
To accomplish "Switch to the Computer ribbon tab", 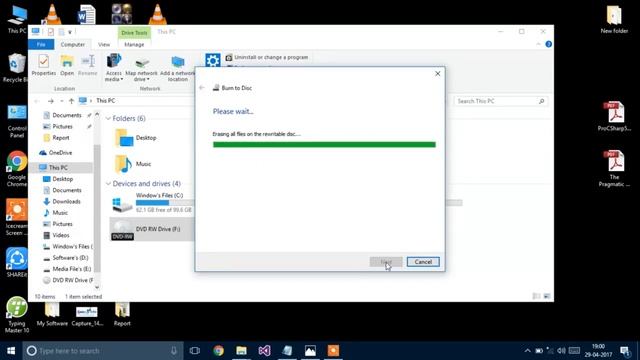I will pyautogui.click(x=73, y=44).
